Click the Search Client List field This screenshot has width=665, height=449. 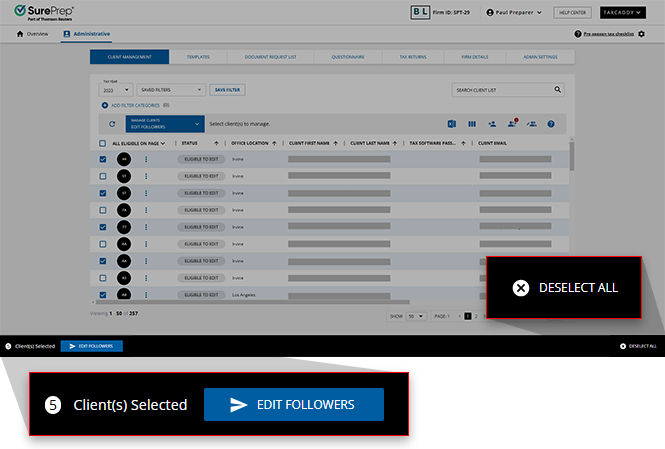click(508, 90)
